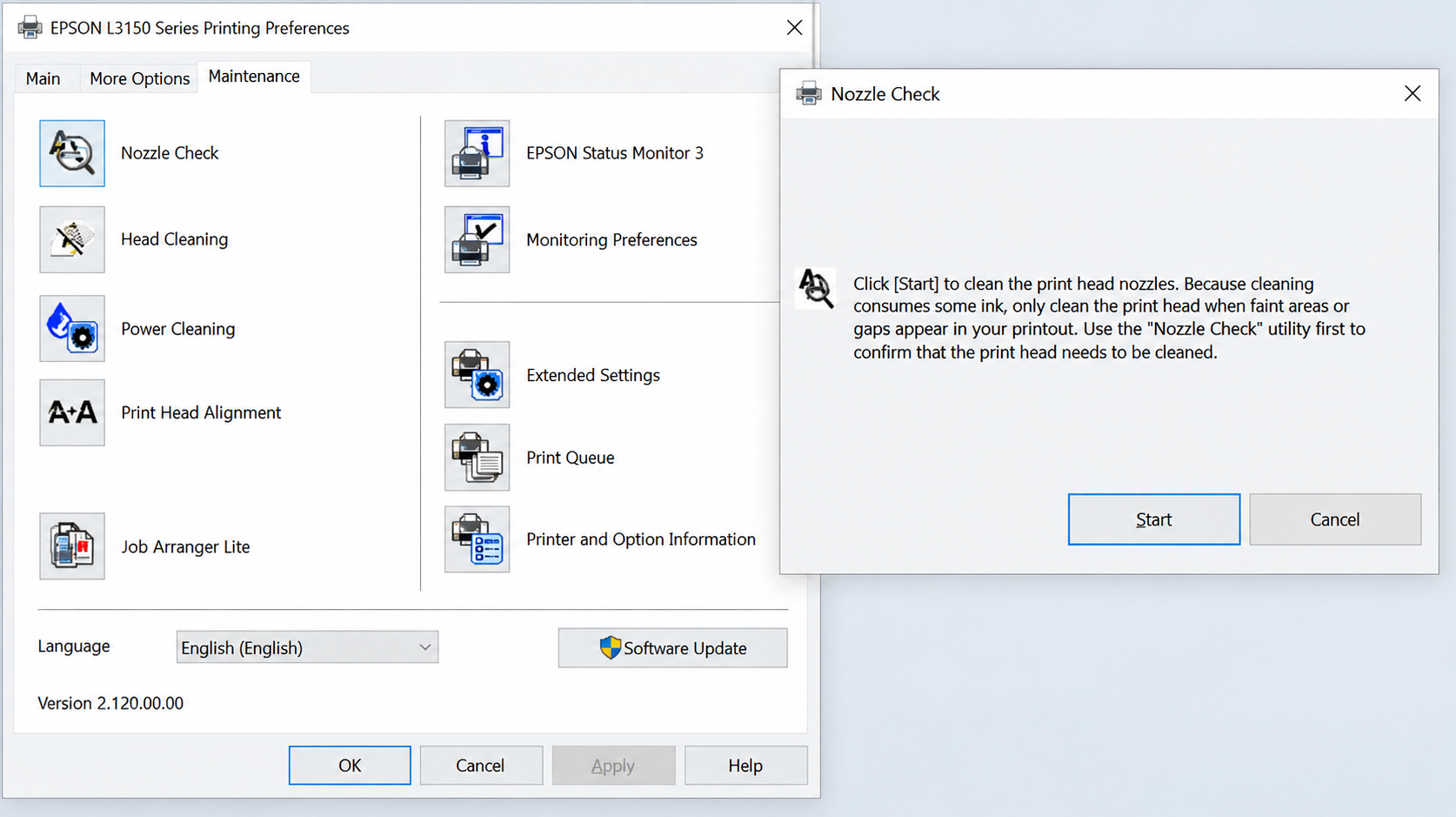The height and width of the screenshot is (817, 1456).
Task: Launch Power Cleaning via its icon
Action: [x=72, y=329]
